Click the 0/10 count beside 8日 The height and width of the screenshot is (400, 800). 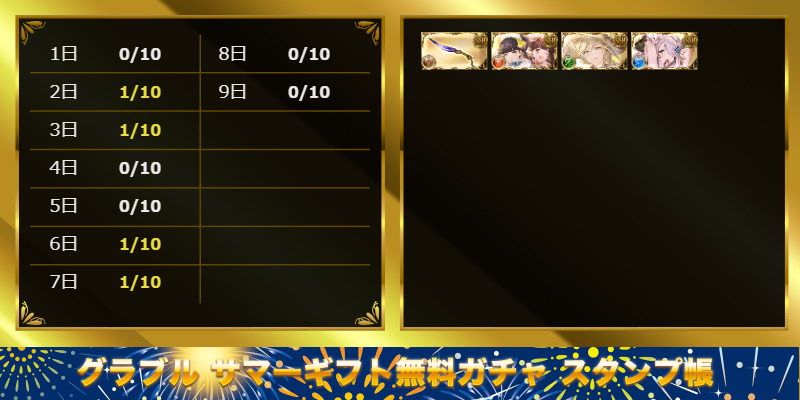309,54
